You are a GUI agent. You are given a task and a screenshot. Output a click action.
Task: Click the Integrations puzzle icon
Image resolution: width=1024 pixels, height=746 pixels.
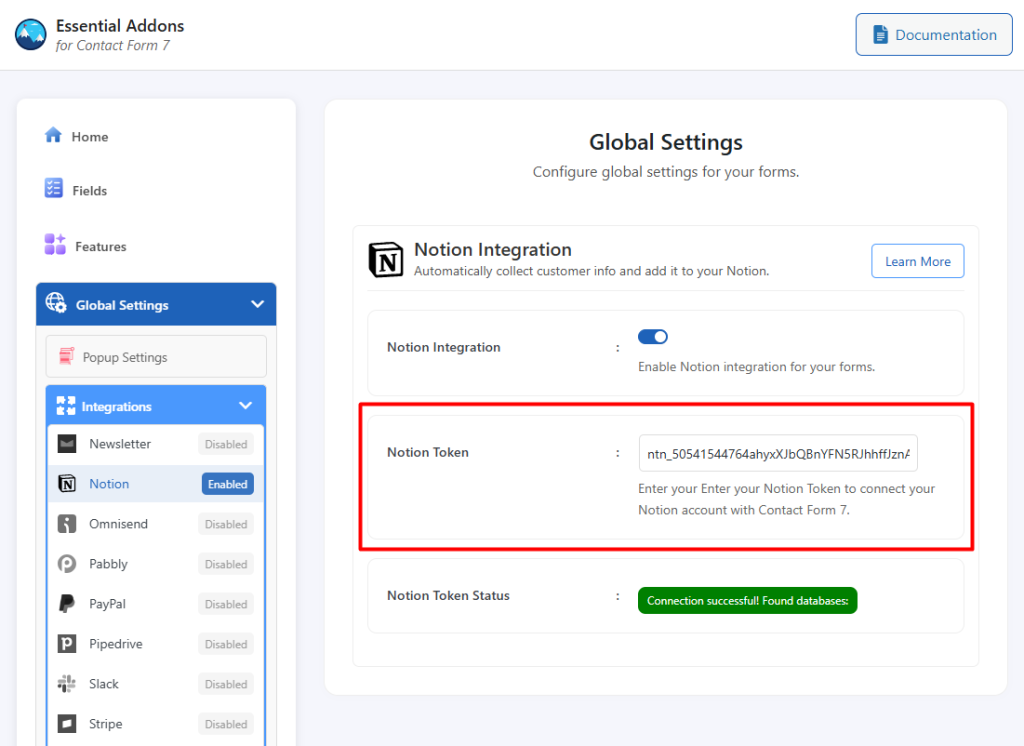[x=66, y=406]
